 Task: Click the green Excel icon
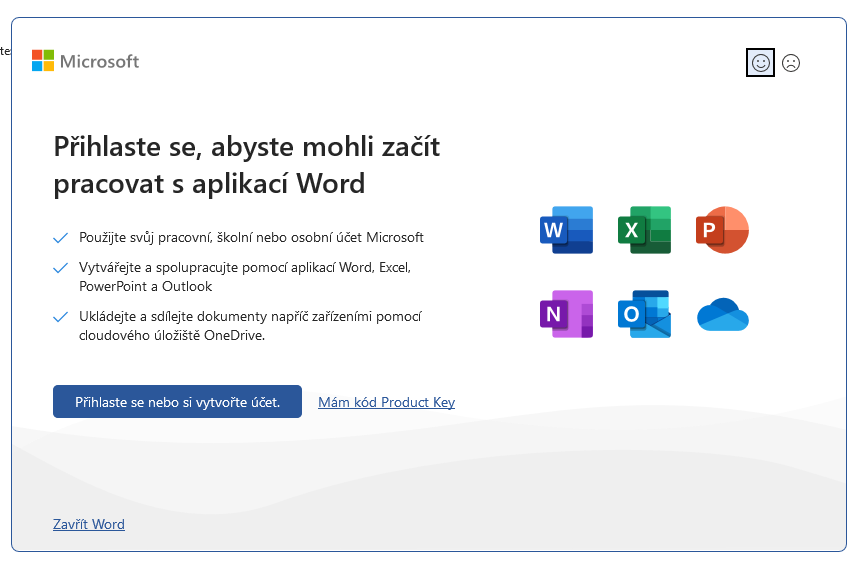coord(643,230)
